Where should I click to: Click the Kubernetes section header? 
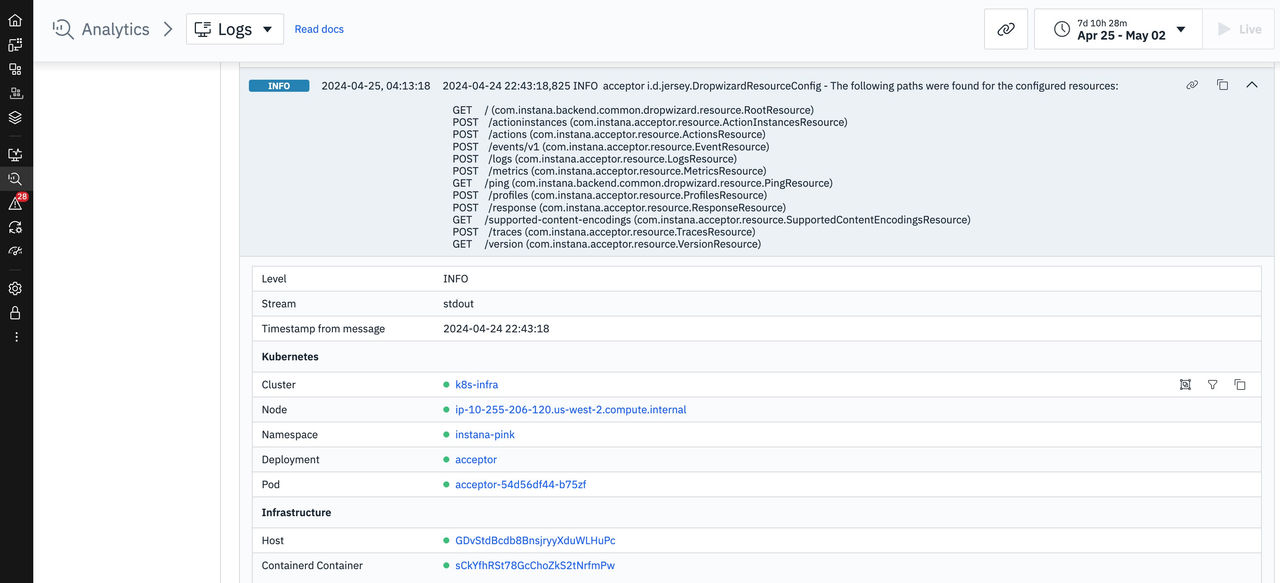coord(290,356)
